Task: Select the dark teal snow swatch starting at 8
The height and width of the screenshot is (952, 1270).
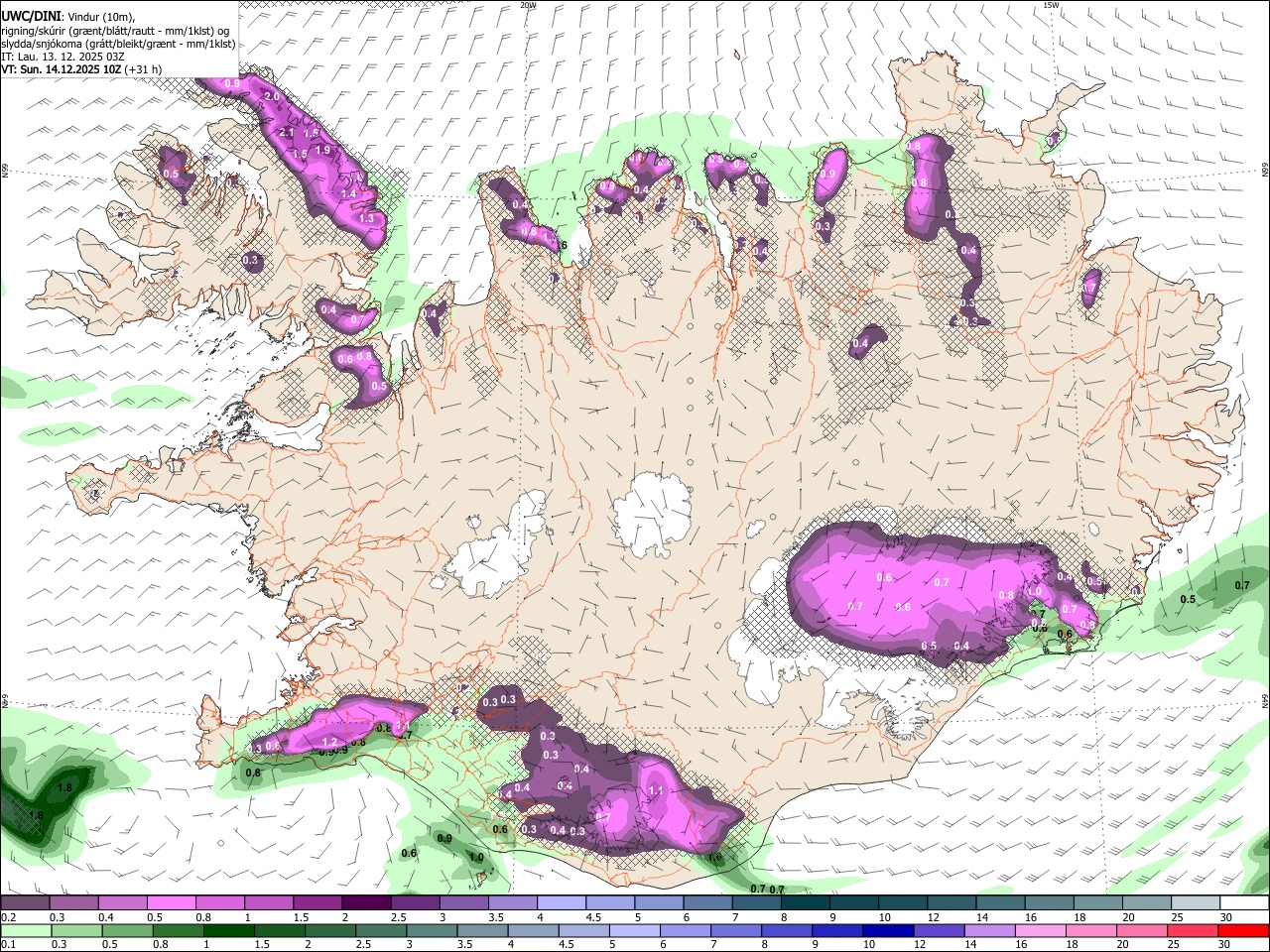Action: tap(806, 903)
